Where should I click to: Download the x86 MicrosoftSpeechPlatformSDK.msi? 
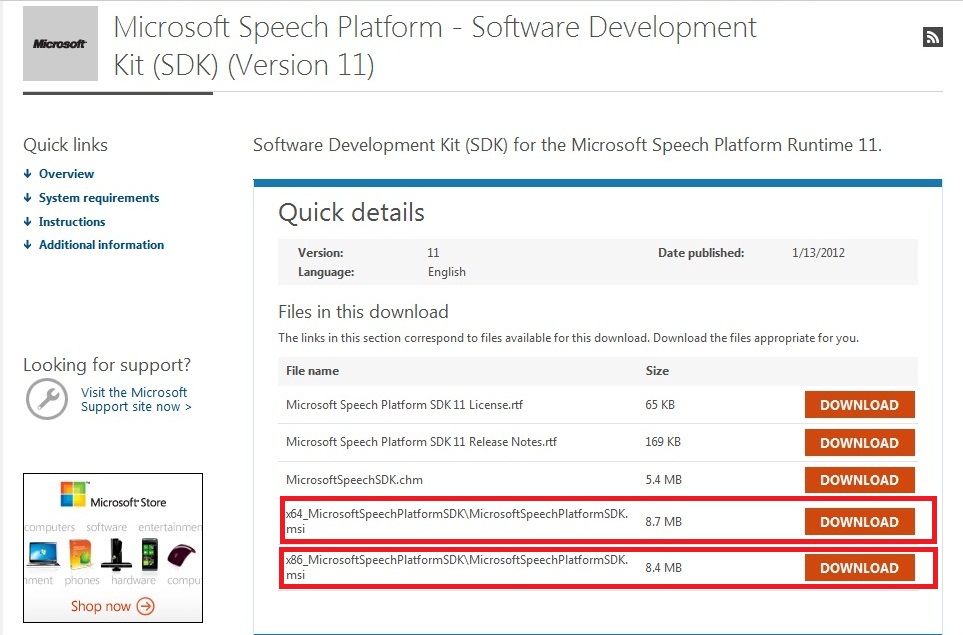859,568
